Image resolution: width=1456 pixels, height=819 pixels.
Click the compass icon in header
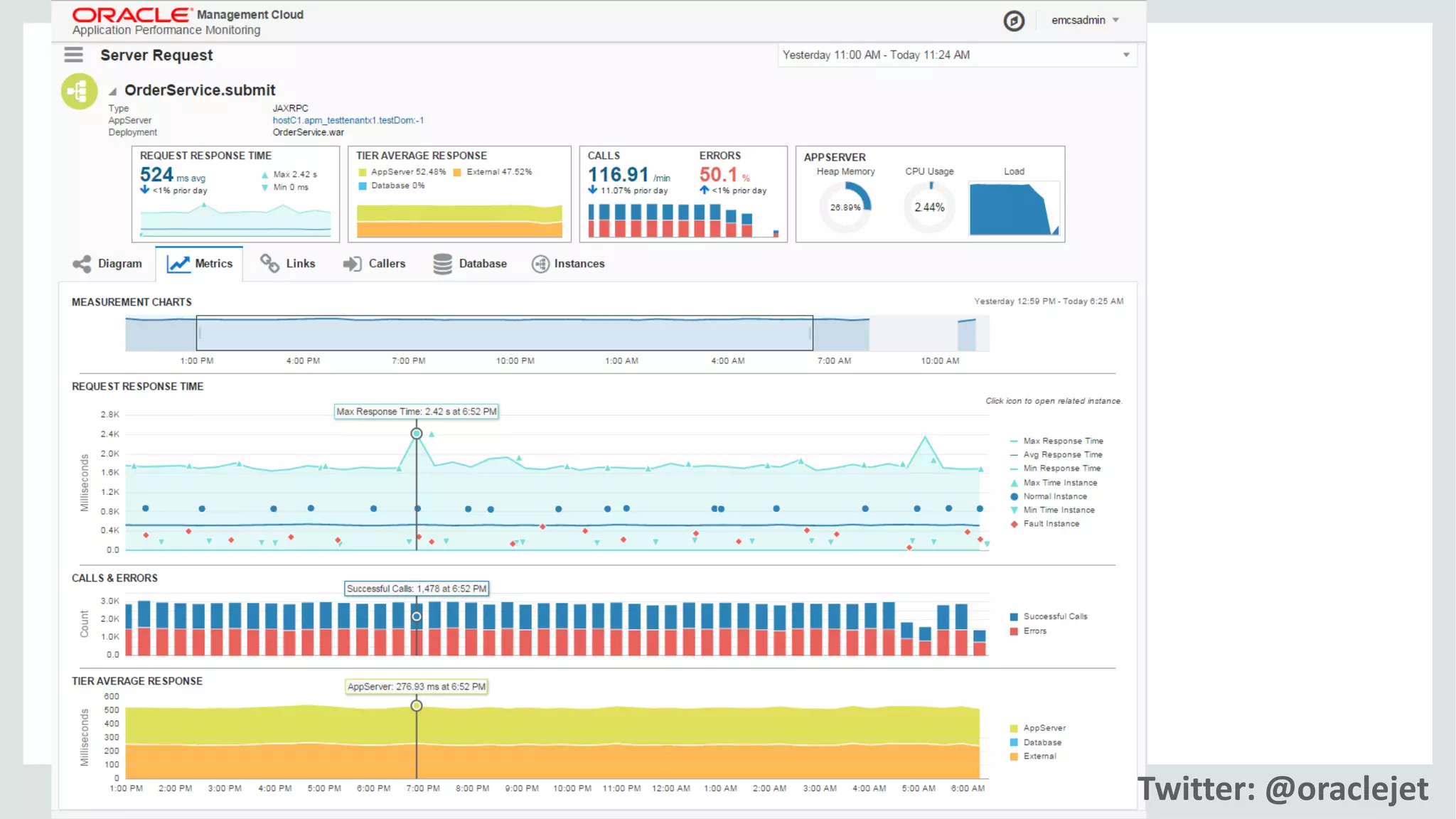pos(1014,21)
